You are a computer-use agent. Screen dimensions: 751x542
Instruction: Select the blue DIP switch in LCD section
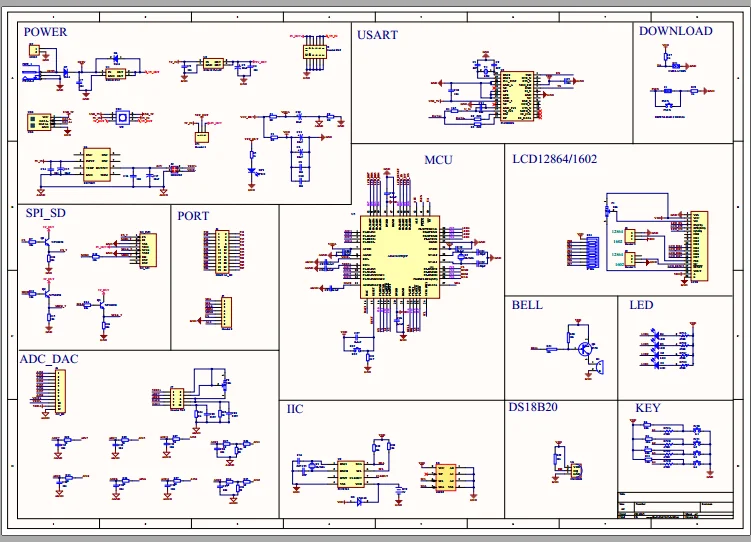(592, 252)
